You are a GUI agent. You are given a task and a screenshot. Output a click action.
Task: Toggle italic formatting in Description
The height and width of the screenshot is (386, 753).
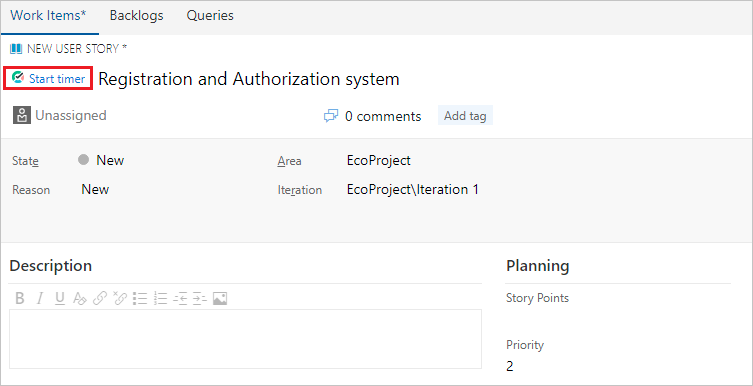pos(40,299)
